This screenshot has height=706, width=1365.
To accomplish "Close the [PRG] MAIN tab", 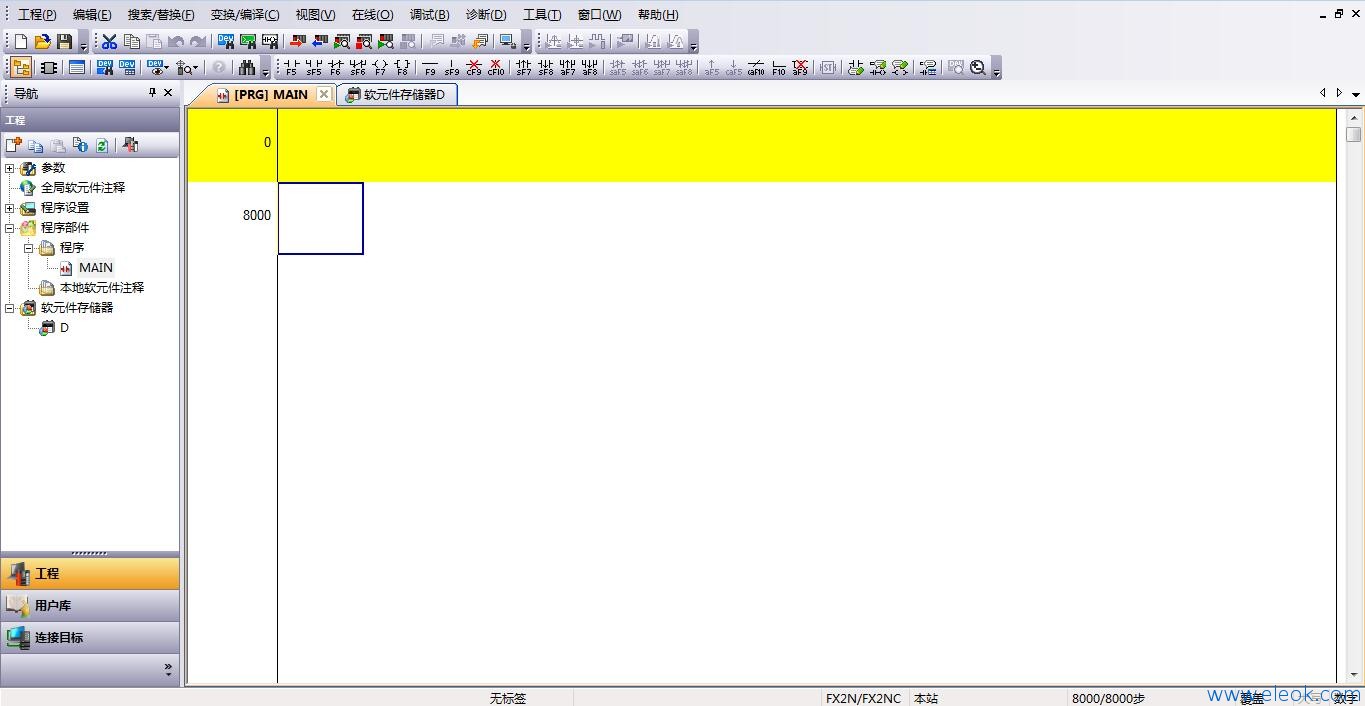I will click(324, 94).
